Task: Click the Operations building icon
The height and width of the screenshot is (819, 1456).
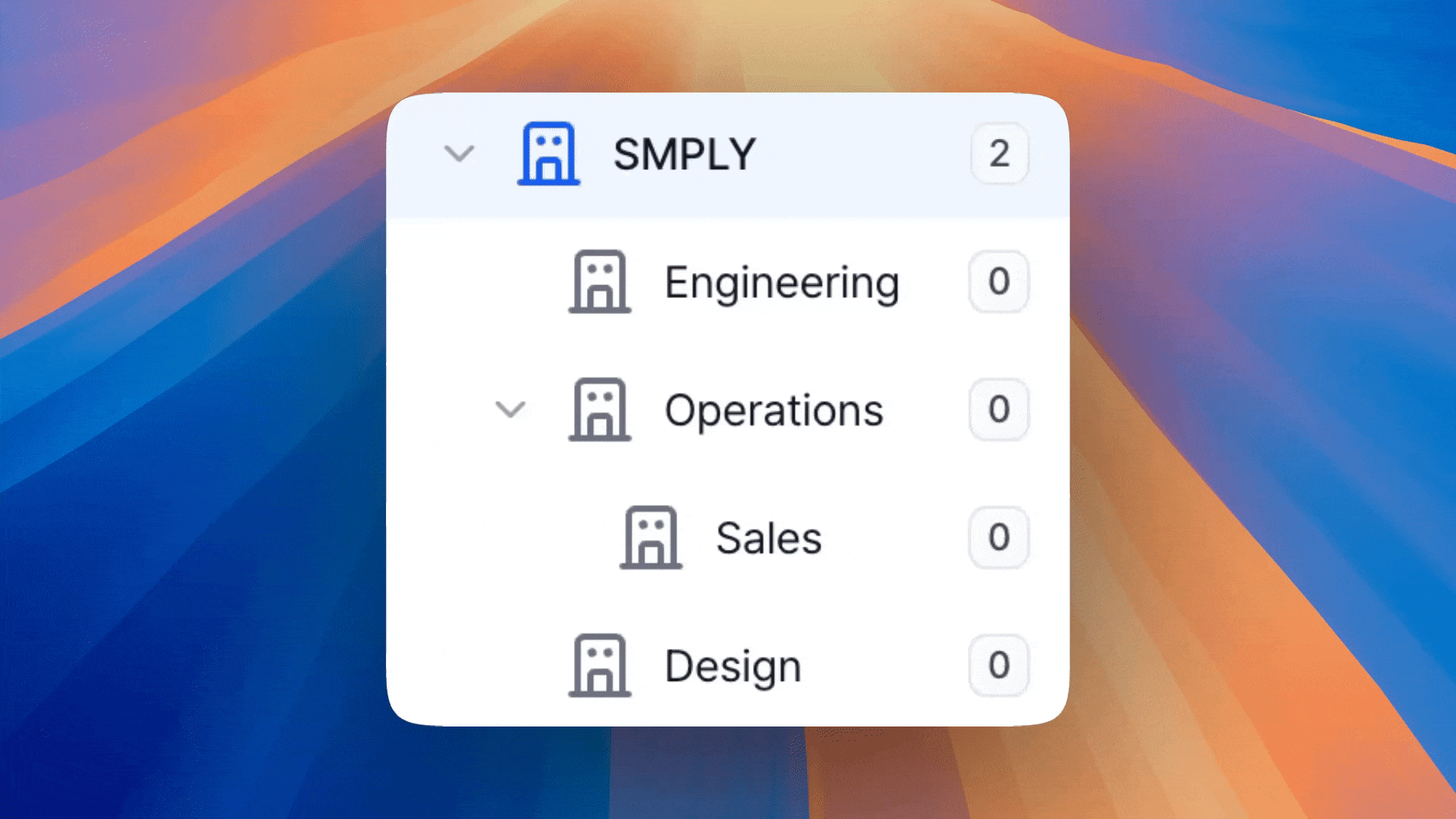Action: [x=599, y=410]
